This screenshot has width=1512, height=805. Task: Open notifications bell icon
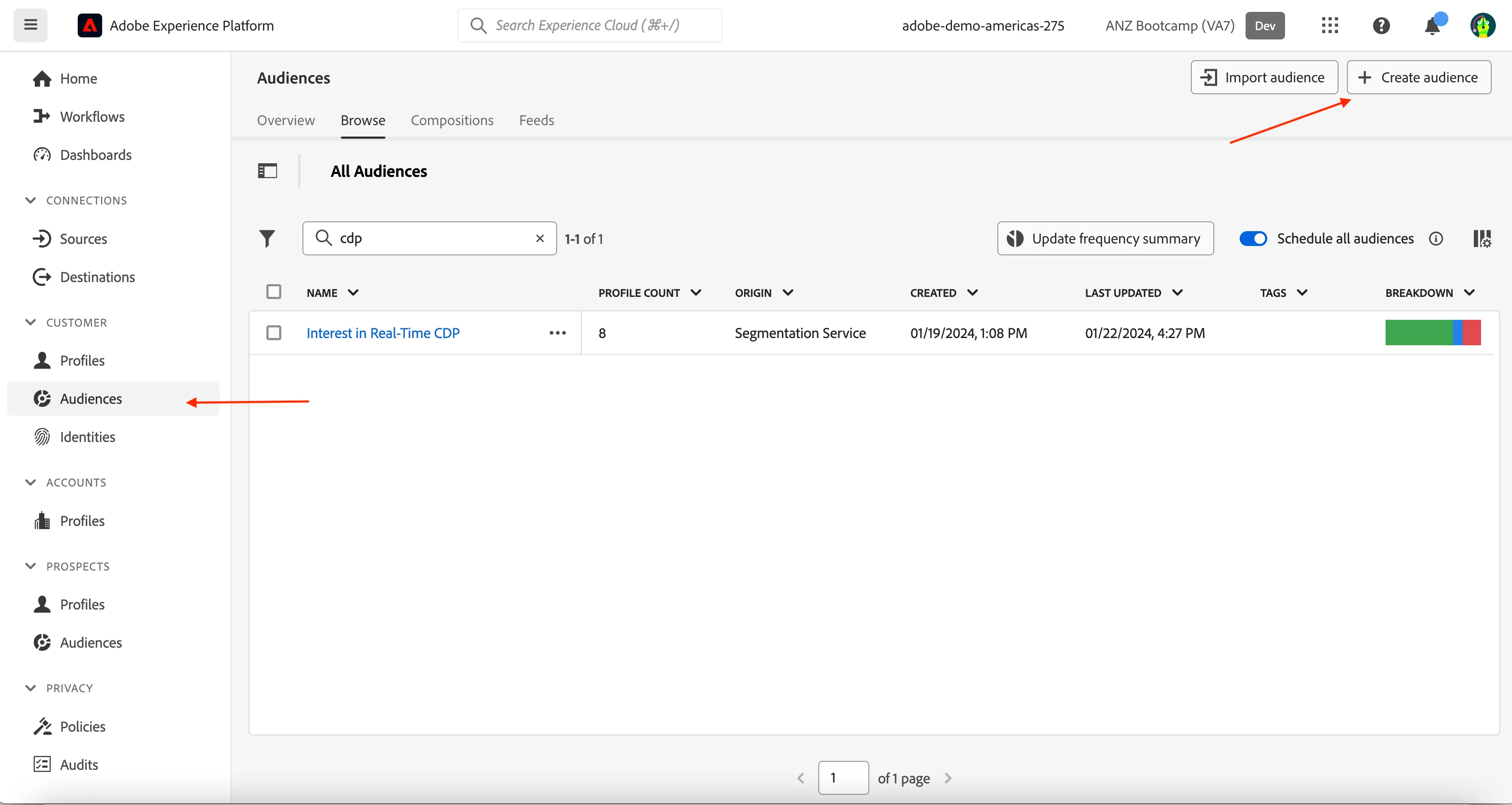(1433, 25)
